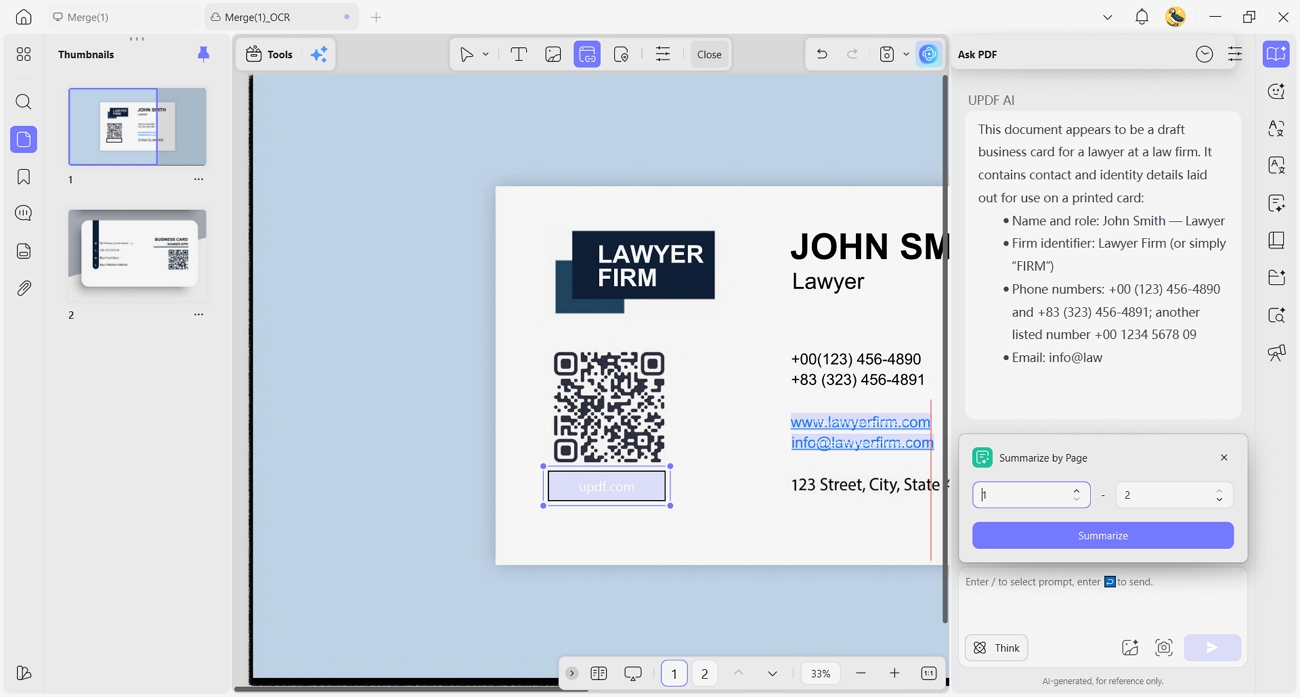This screenshot has height=697, width=1300.
Task: Open the OCR text recognition icon
Action: click(1276, 165)
